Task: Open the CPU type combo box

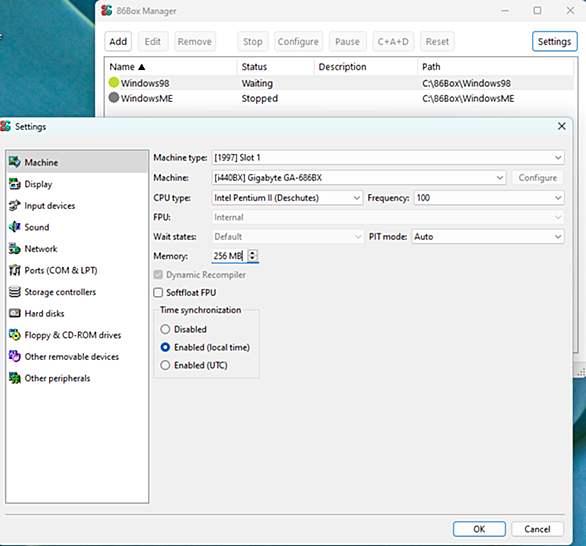Action: (x=287, y=198)
